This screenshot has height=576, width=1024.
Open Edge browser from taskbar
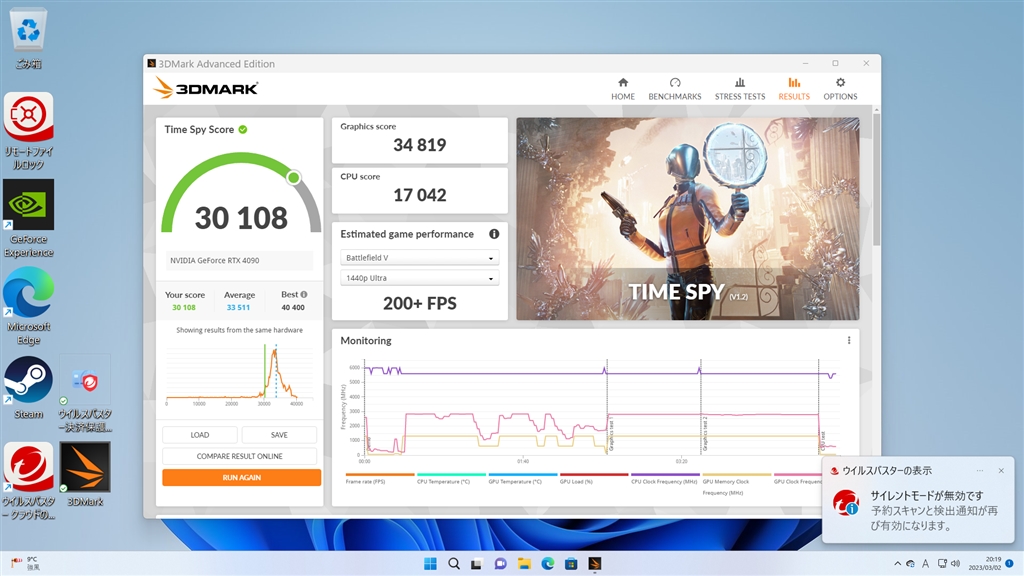point(547,564)
